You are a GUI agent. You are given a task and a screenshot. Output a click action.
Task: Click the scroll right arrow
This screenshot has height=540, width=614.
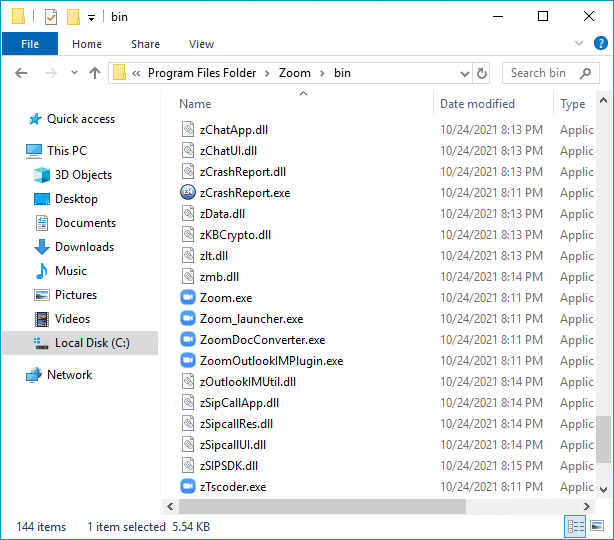(587, 506)
